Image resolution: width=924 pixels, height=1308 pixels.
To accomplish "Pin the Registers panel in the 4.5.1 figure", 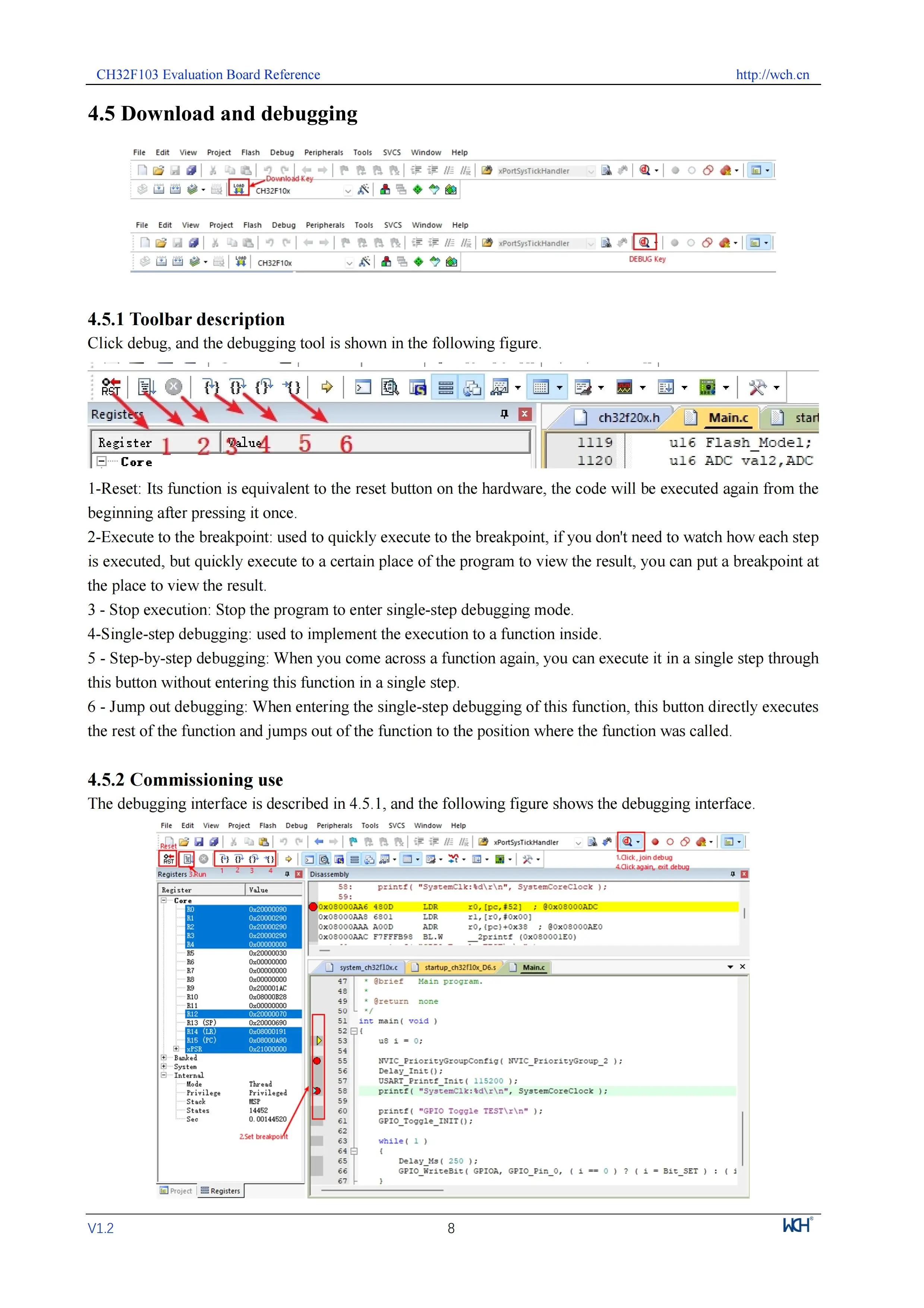I will [504, 414].
